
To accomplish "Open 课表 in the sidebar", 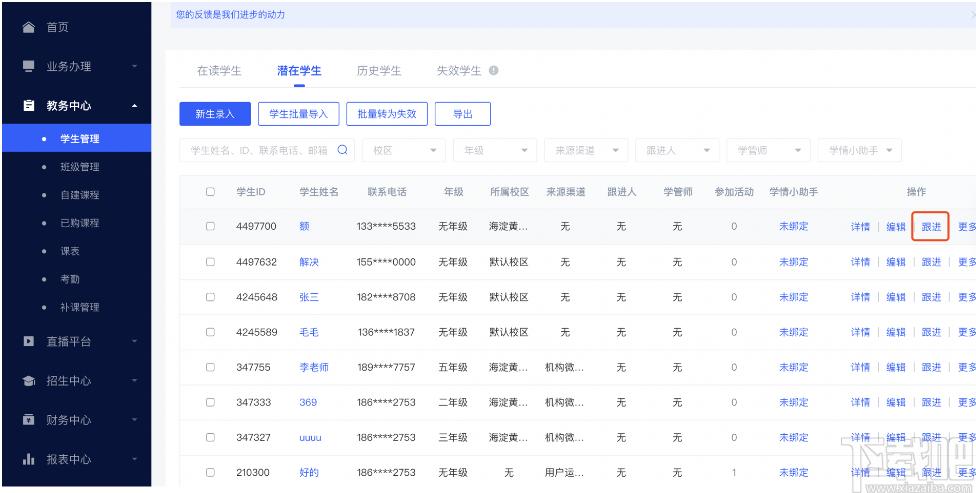I will pos(70,251).
